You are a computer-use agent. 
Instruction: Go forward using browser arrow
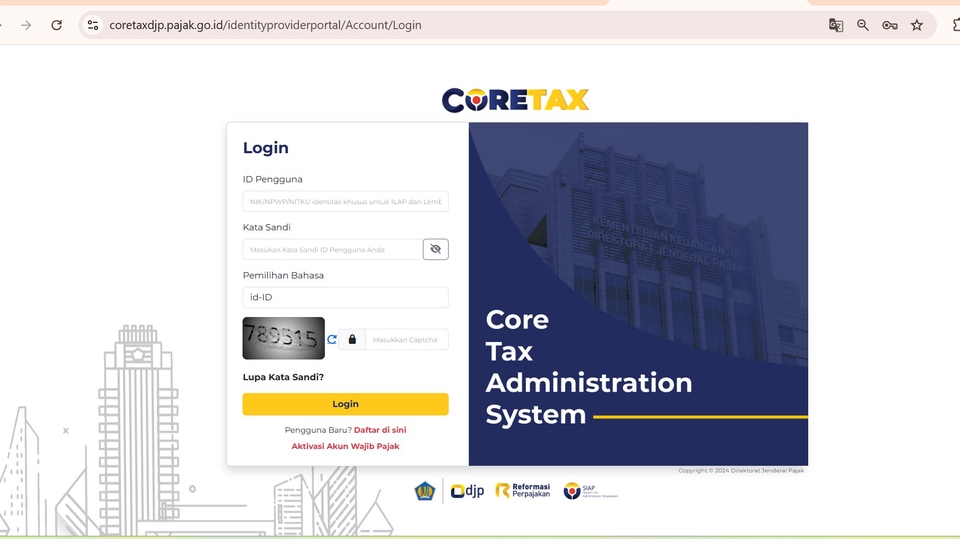[26, 25]
